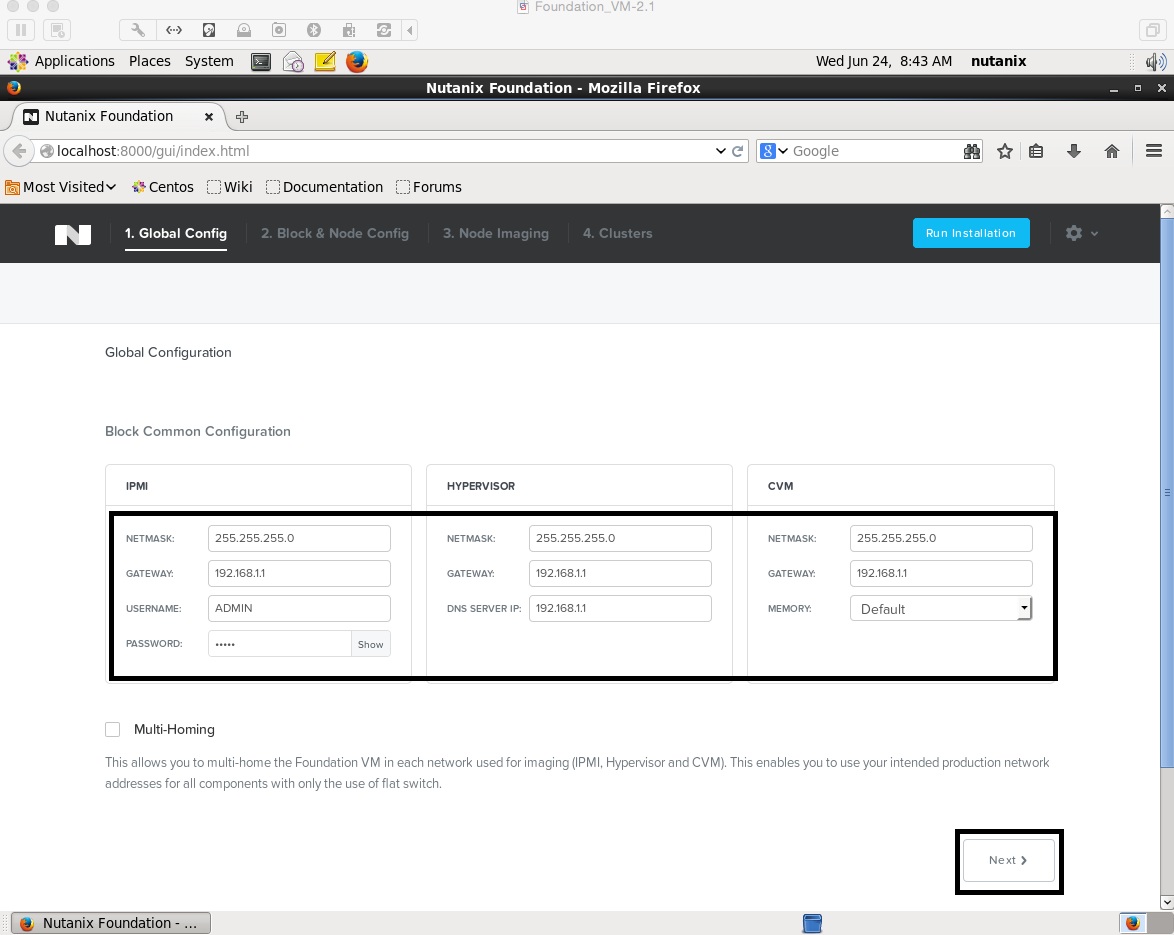Show the IPMI password
The width and height of the screenshot is (1174, 935).
click(370, 644)
